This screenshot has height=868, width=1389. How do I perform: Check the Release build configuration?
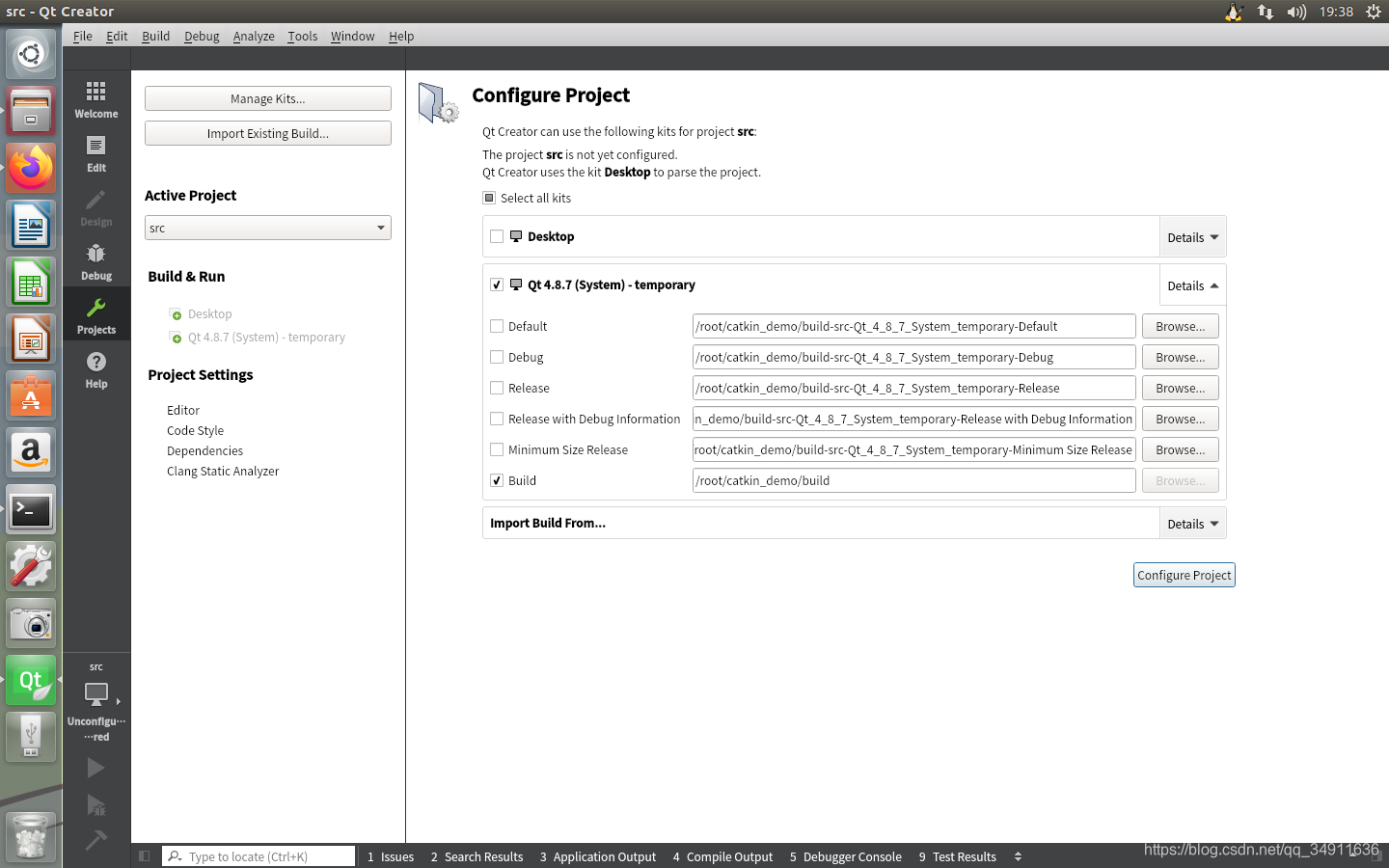pyautogui.click(x=497, y=388)
